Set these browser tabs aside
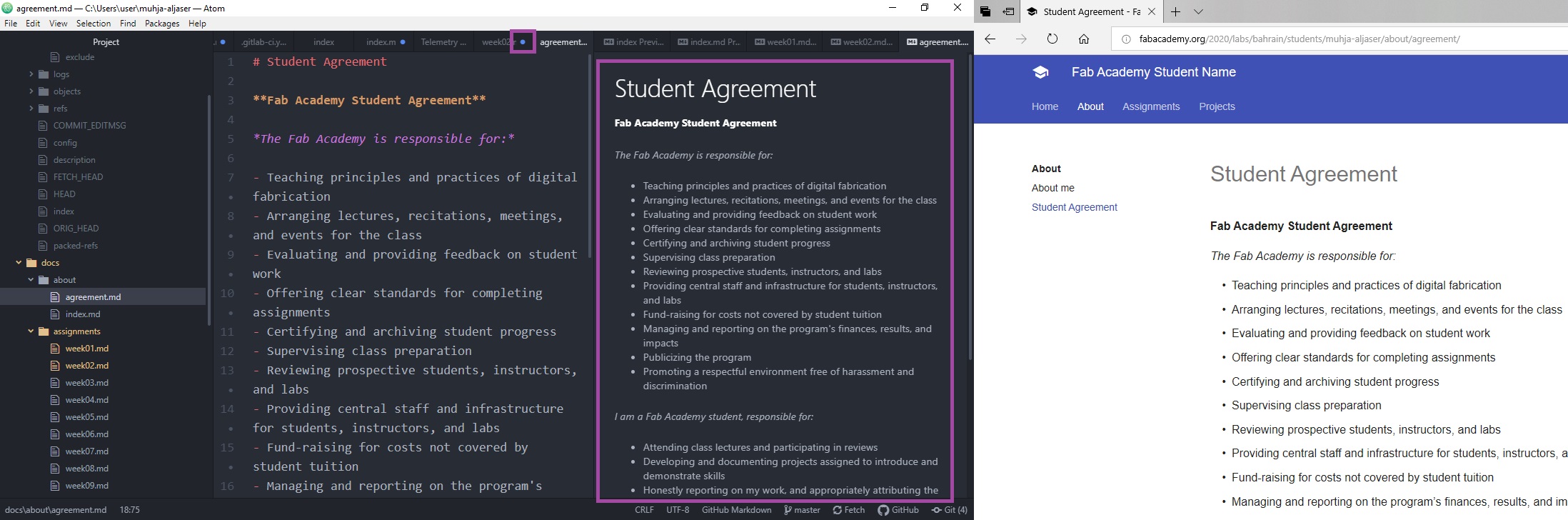1568x520 pixels. click(1008, 11)
